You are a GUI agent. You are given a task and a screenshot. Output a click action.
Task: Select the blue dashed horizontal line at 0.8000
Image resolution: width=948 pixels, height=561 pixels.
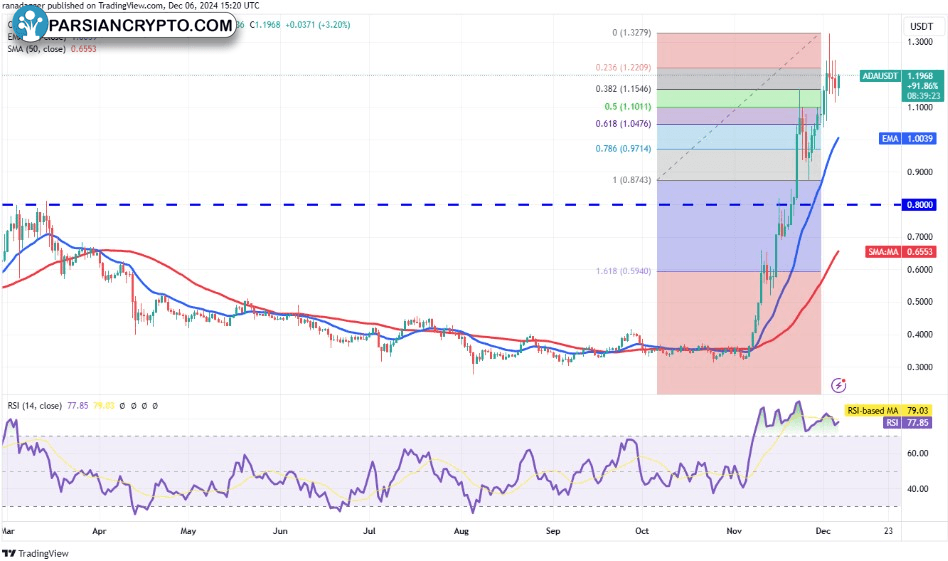coord(450,205)
